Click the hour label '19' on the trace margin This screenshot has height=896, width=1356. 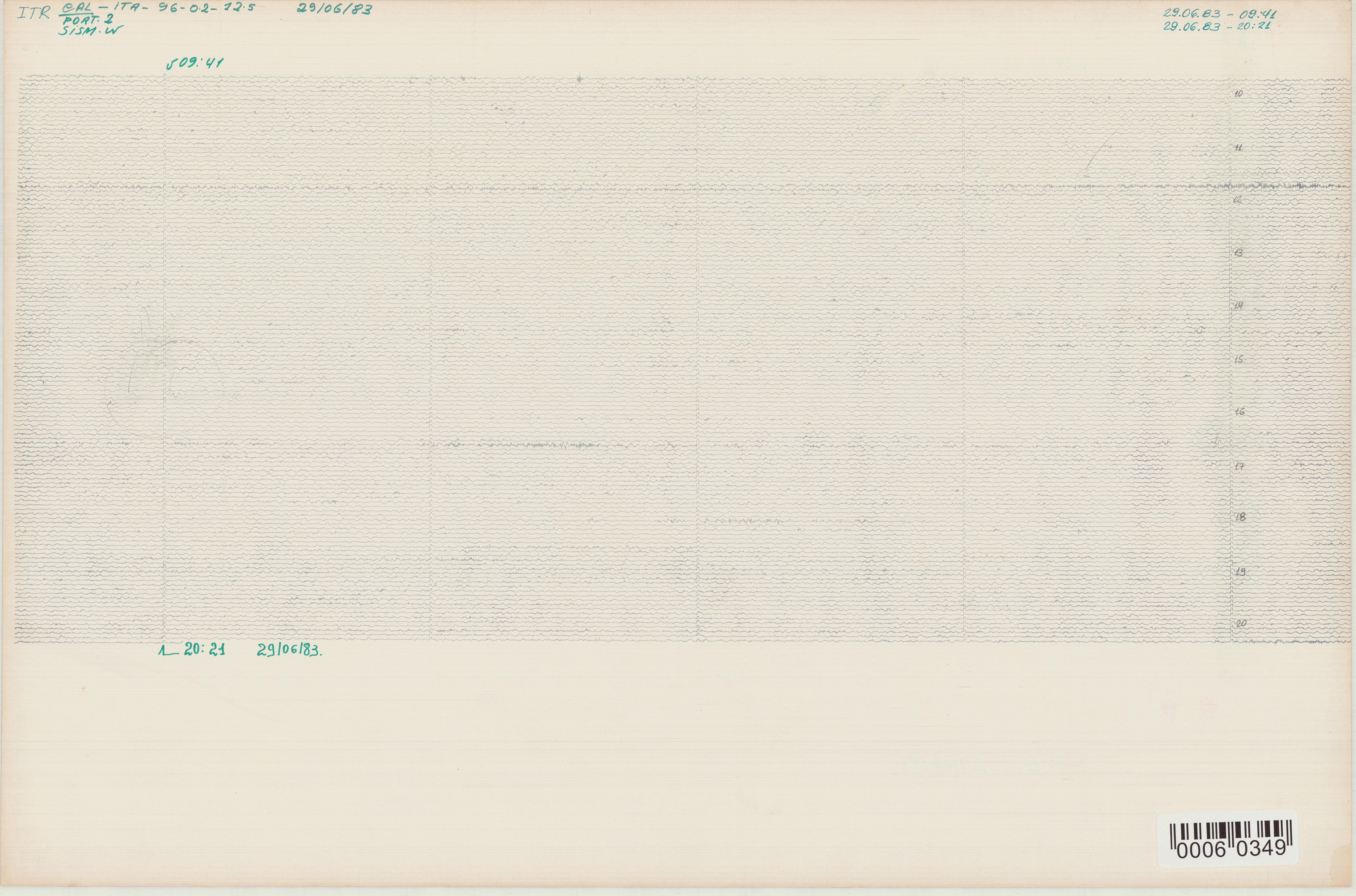1240,572
